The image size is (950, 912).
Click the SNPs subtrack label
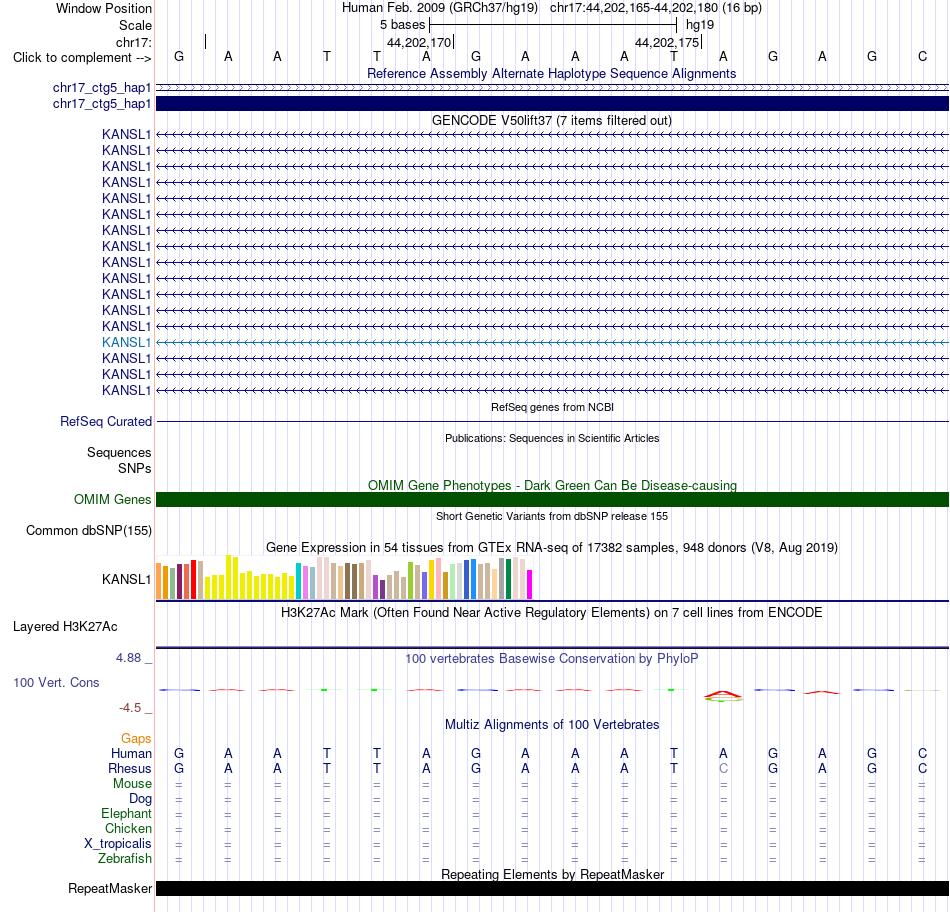tap(135, 468)
